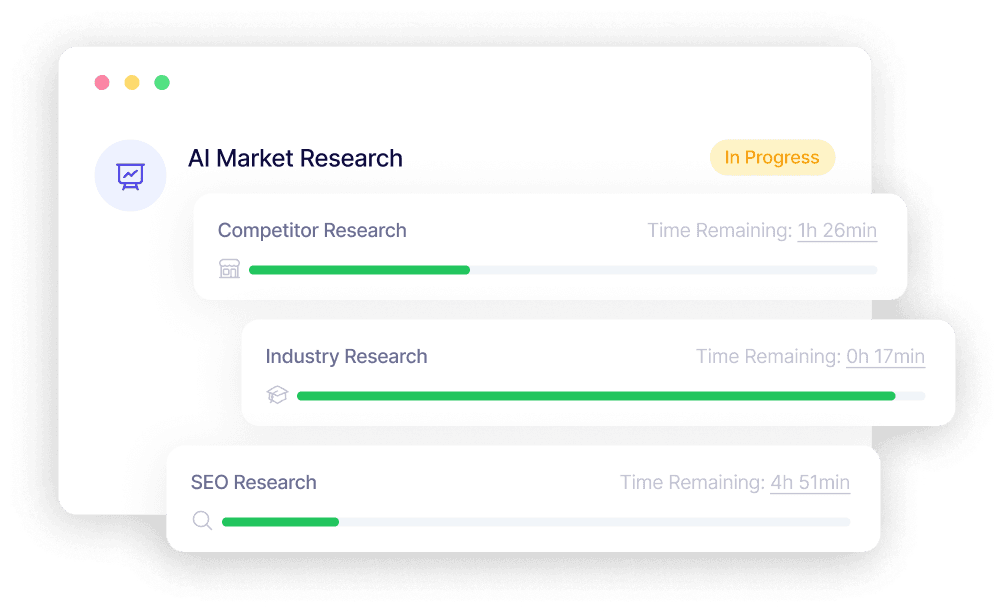Click the SEO Research progress bar
The height and width of the screenshot is (612, 1003).
tap(536, 522)
